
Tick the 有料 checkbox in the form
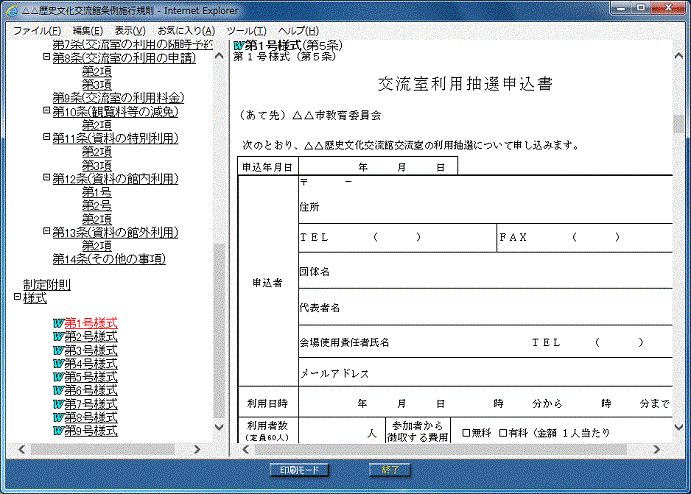(503, 433)
